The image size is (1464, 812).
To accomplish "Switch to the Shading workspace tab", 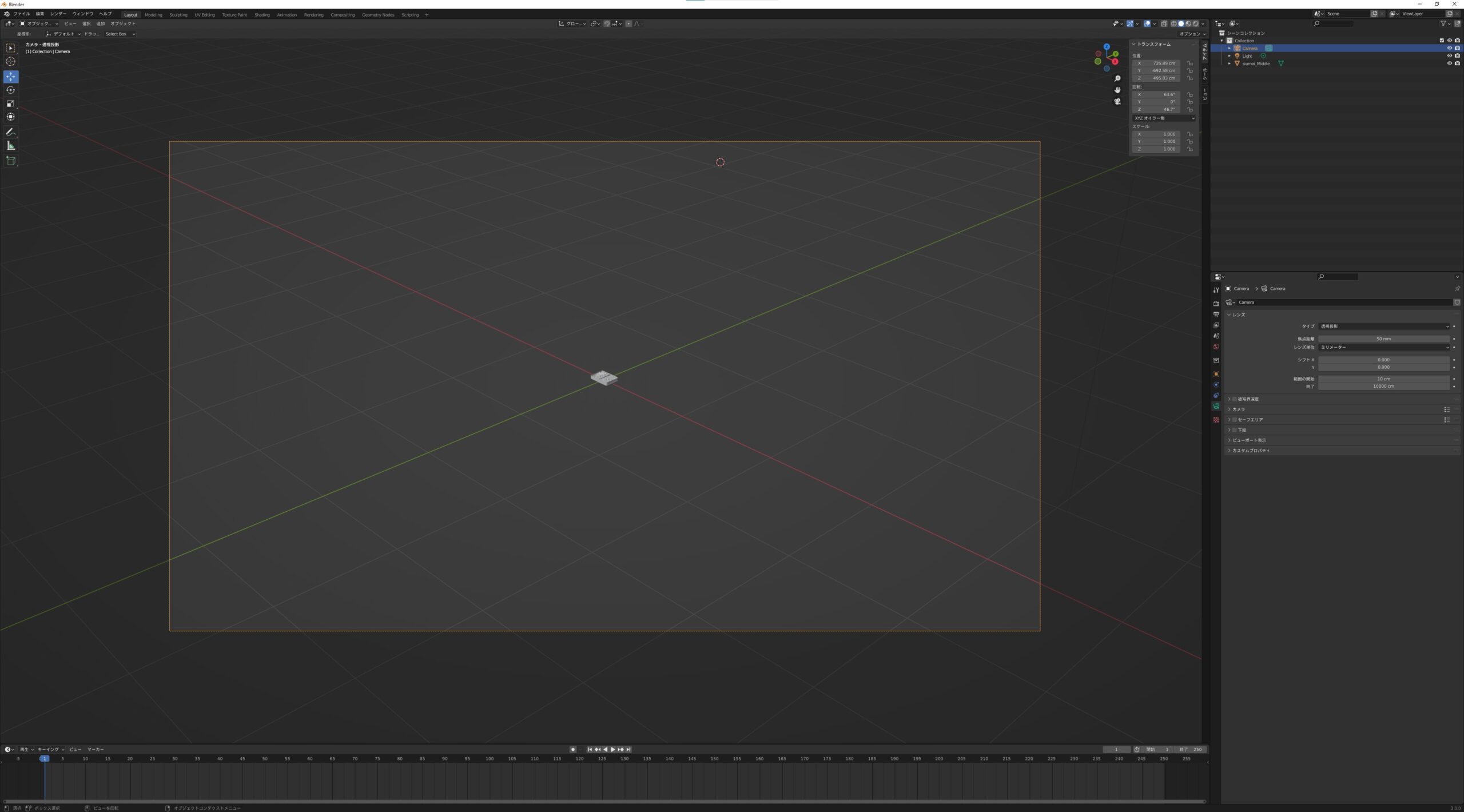I will 262,15.
